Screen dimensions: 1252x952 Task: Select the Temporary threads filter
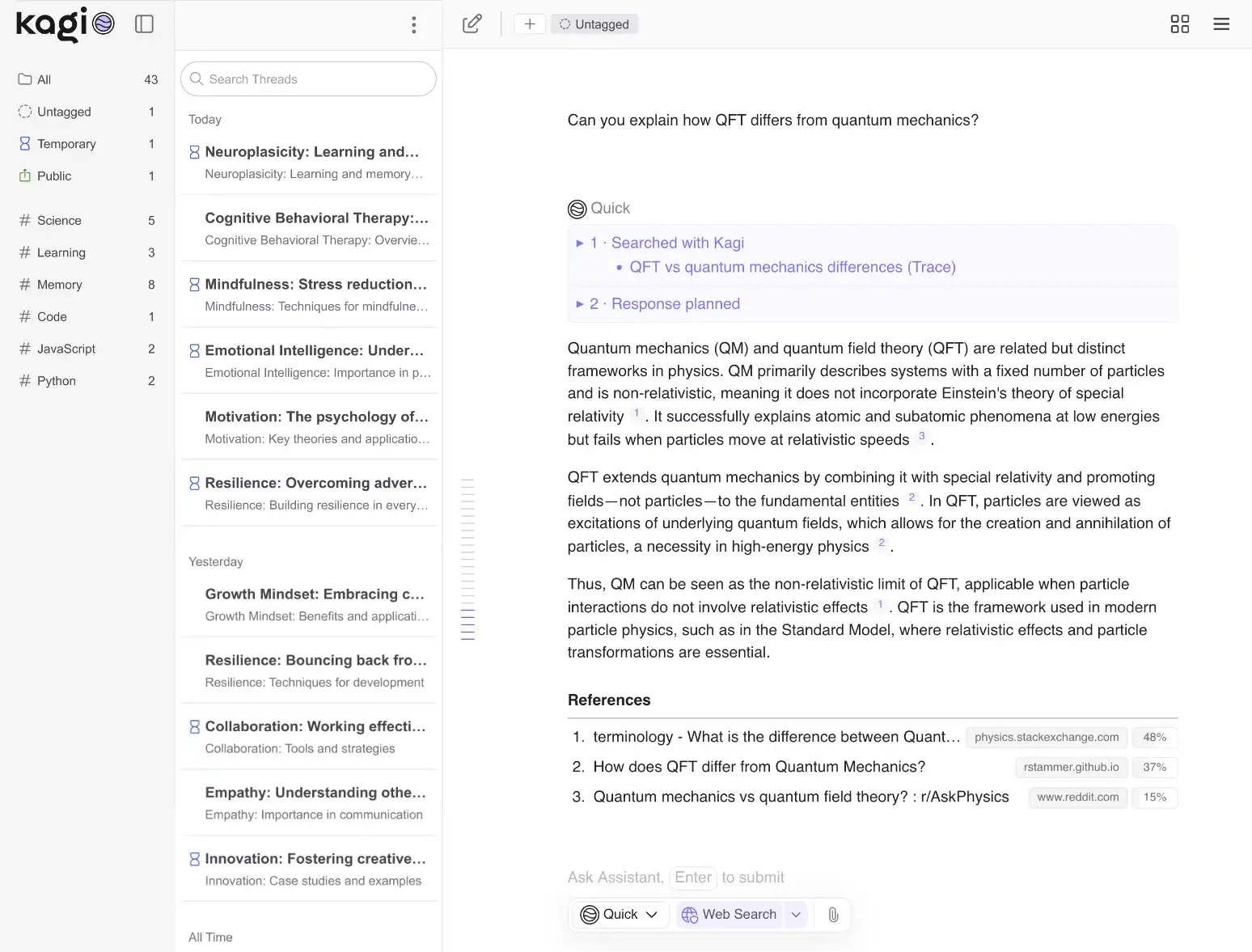66,144
